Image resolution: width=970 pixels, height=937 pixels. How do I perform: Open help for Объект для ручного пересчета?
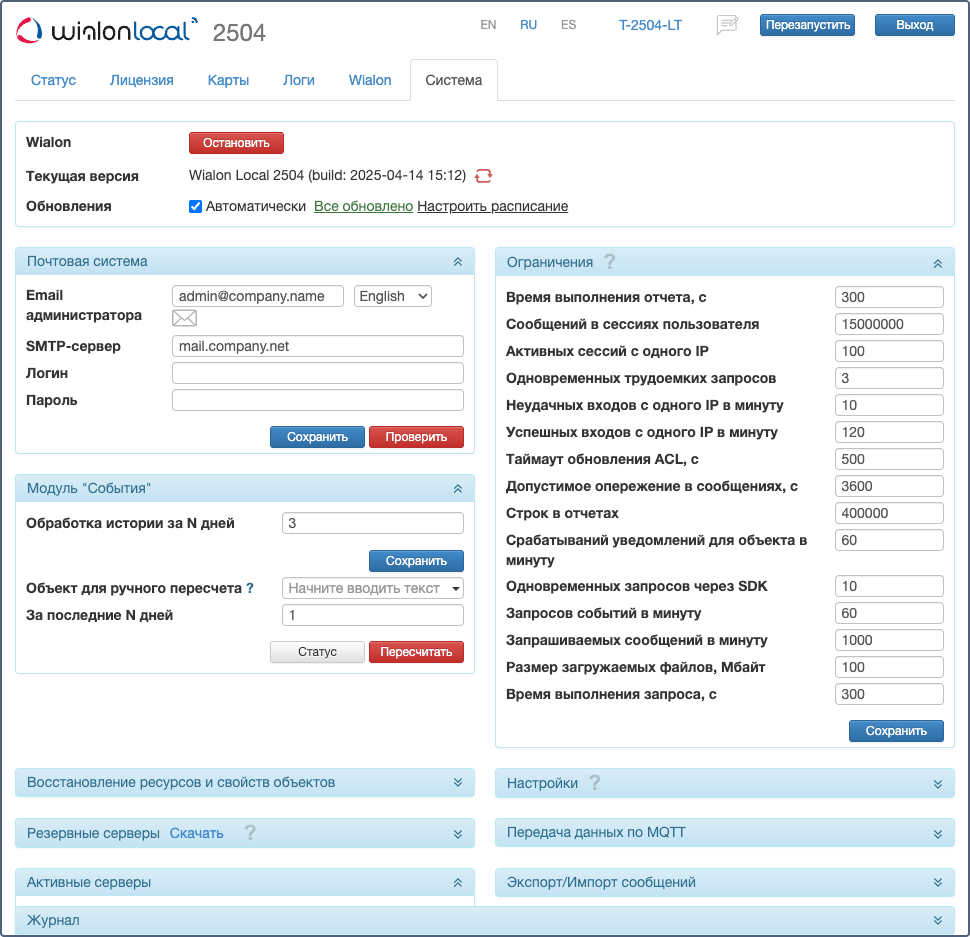(250, 588)
